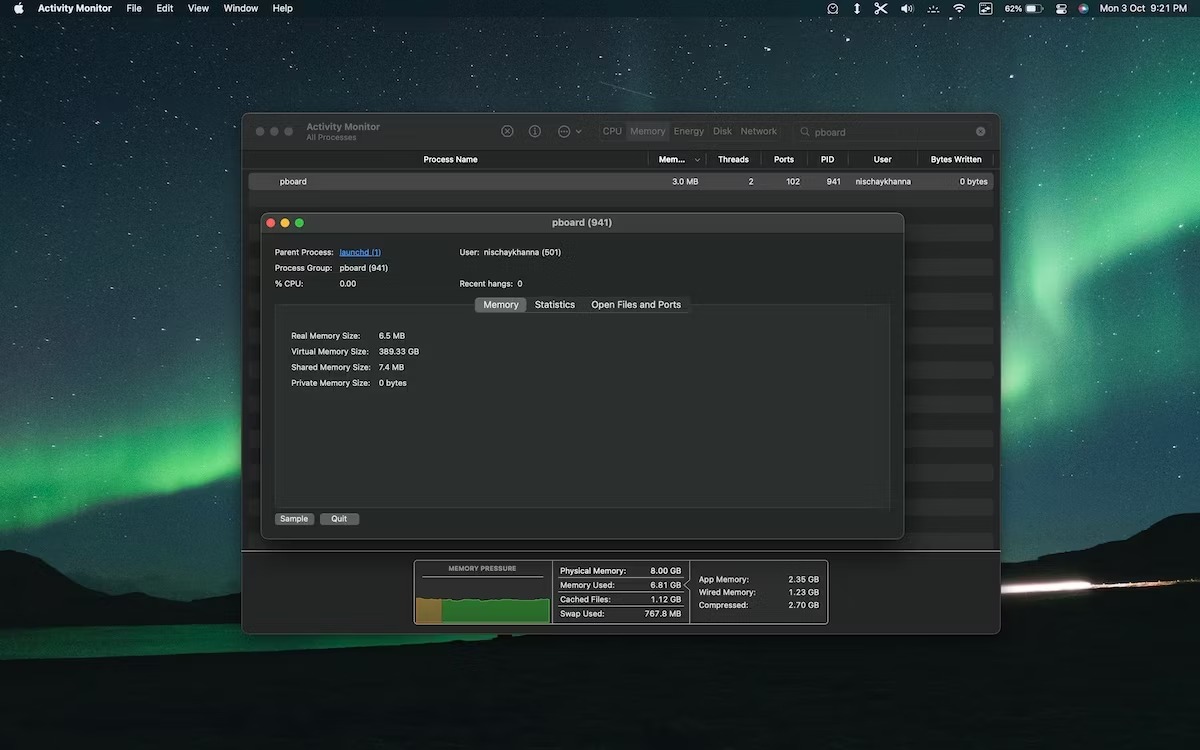
Task: Sort by the PID column header
Action: [827, 159]
